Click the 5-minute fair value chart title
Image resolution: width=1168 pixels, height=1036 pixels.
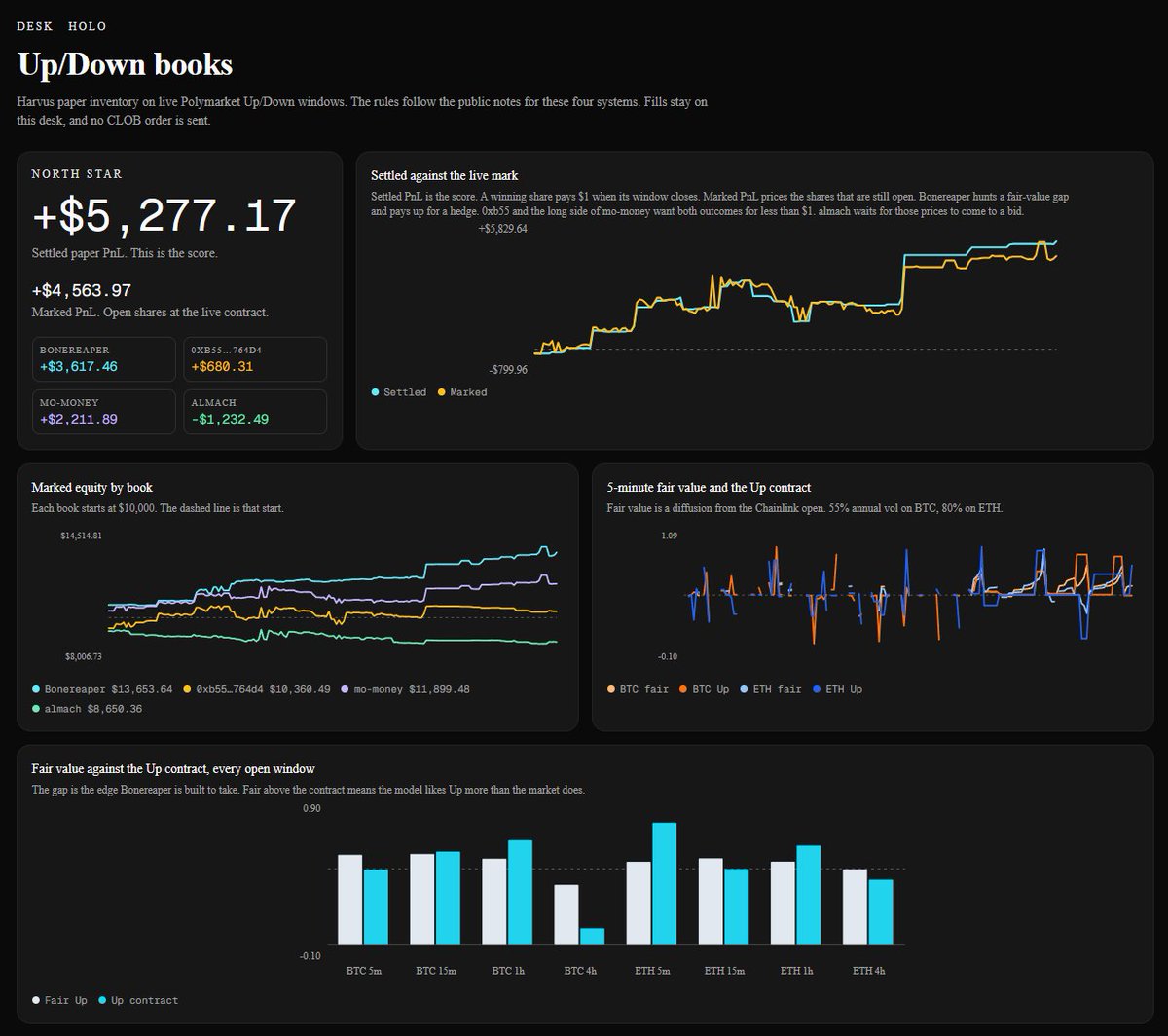tap(709, 488)
